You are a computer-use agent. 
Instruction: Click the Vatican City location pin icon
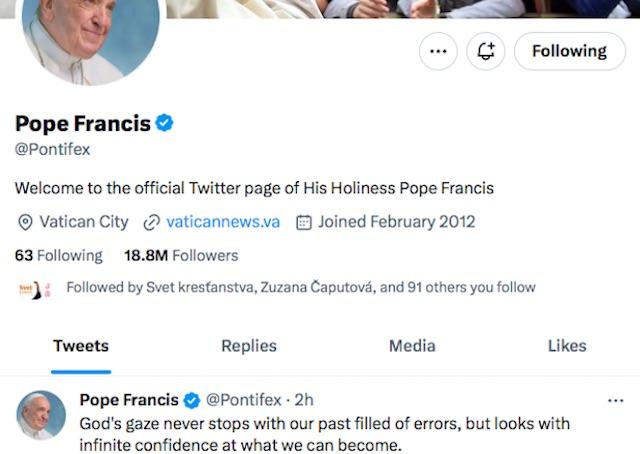click(25, 222)
